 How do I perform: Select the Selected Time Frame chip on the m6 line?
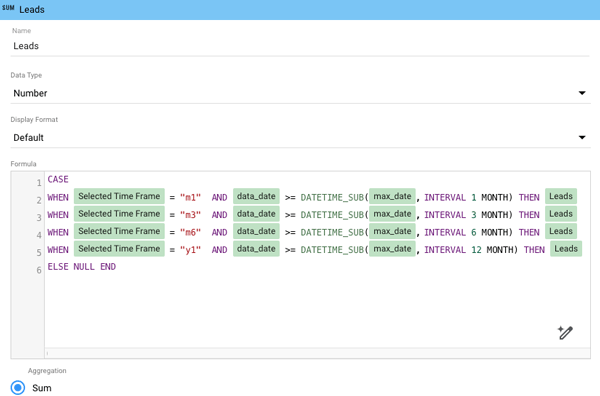click(x=119, y=231)
